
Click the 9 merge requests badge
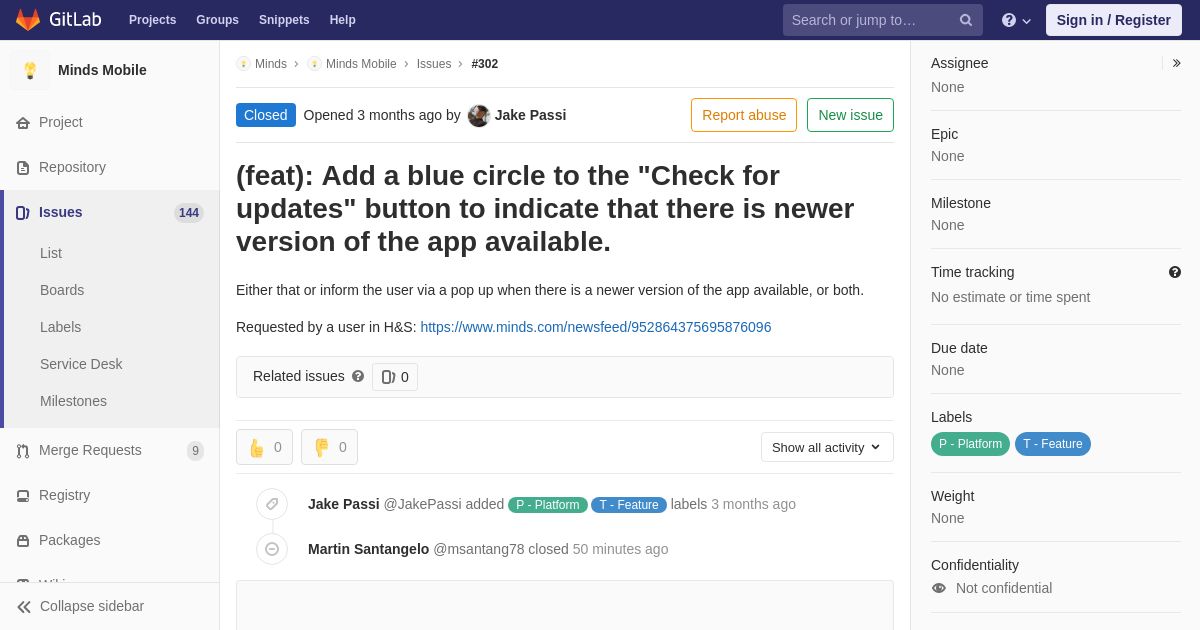click(x=195, y=451)
